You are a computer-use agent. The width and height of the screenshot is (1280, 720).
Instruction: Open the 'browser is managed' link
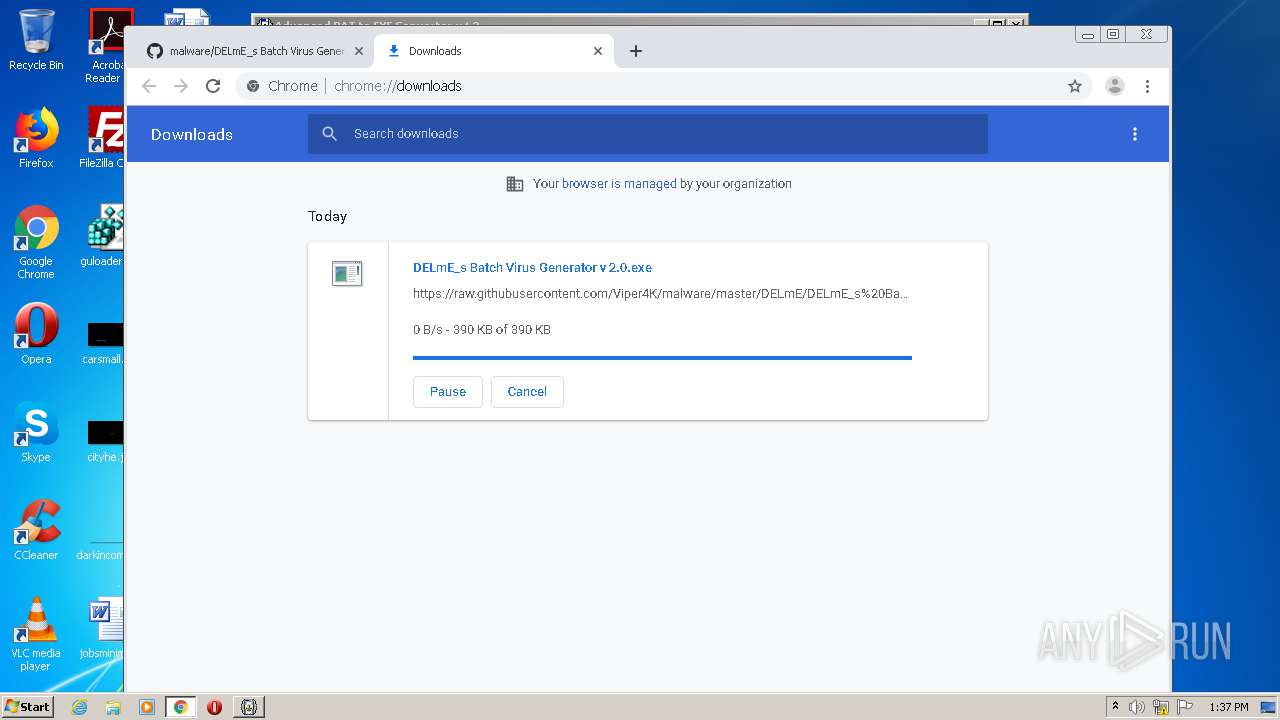click(x=619, y=184)
